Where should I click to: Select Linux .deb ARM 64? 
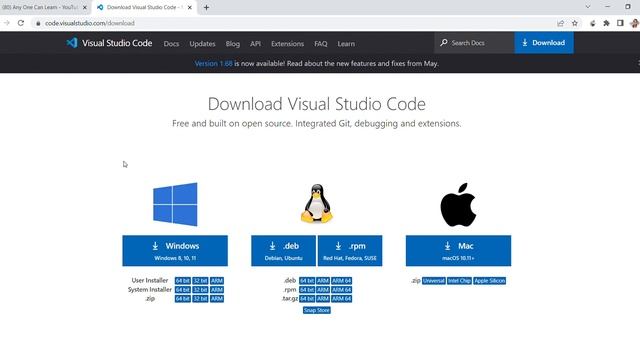click(x=341, y=281)
